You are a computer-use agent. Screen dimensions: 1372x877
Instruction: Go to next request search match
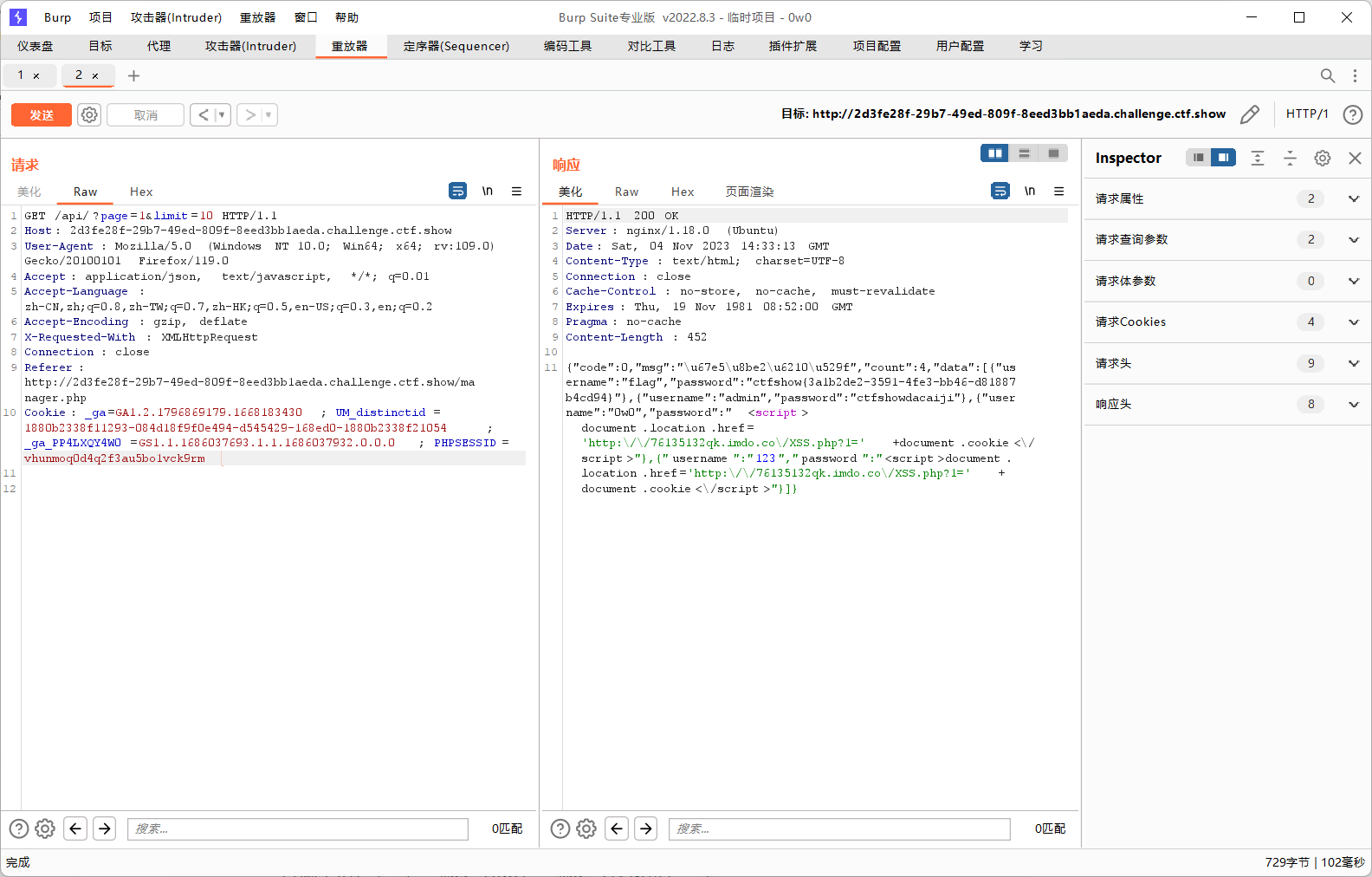coord(105,828)
